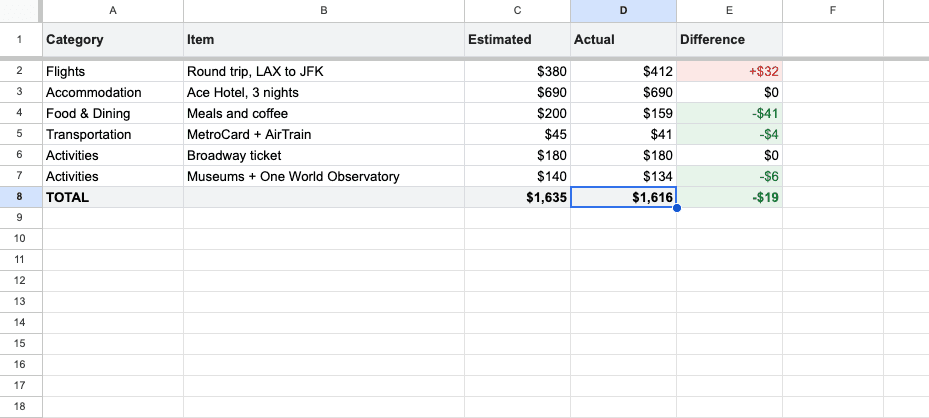This screenshot has height=418, width=929.
Task: Select the Food & Dining cell
Action: point(113,113)
